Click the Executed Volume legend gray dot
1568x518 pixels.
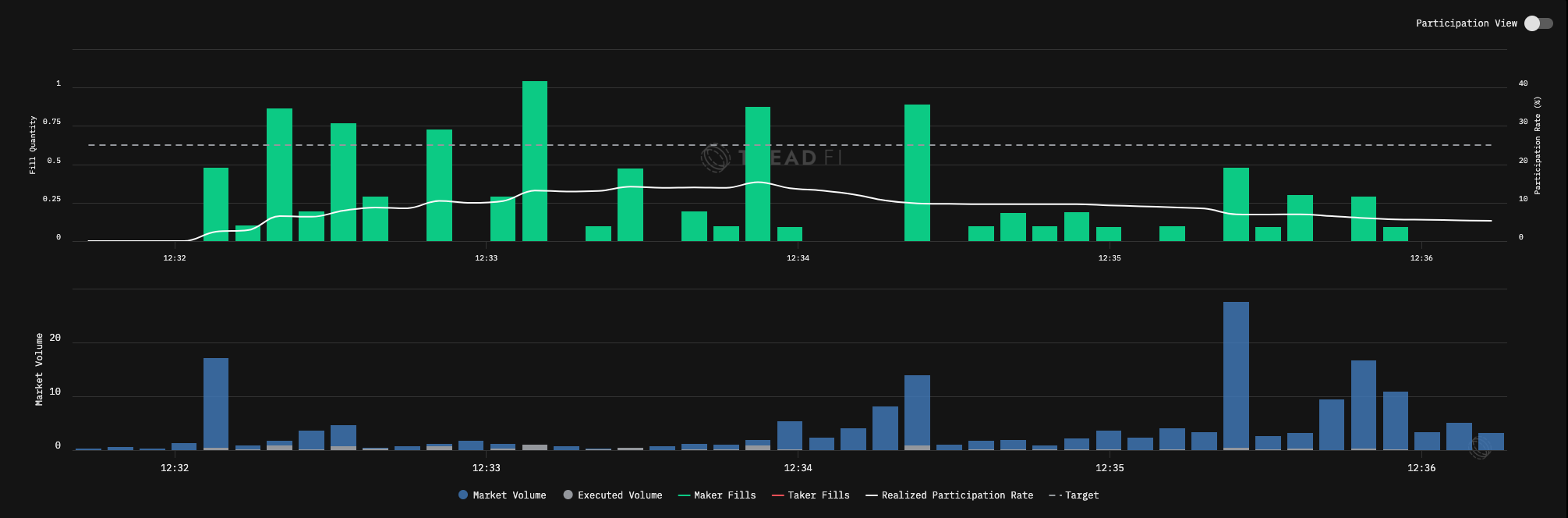[568, 495]
